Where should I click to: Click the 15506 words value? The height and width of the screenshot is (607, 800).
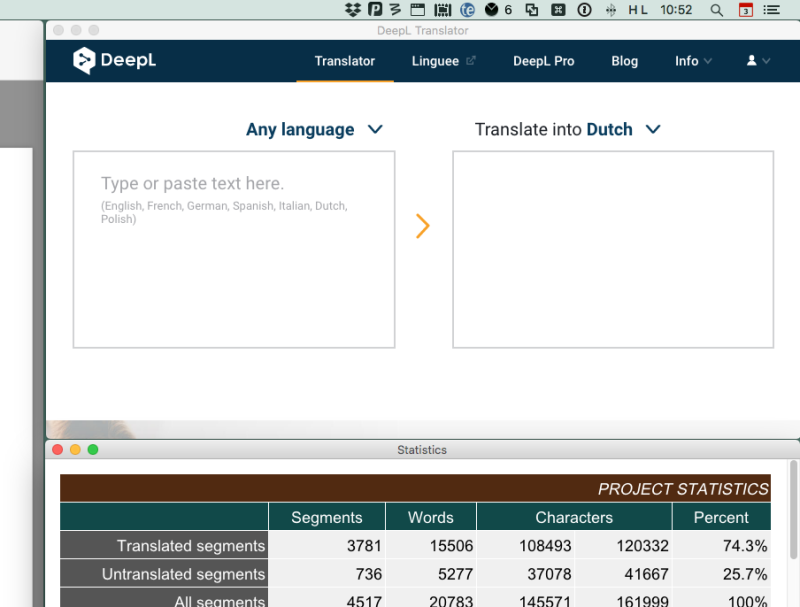[451, 546]
